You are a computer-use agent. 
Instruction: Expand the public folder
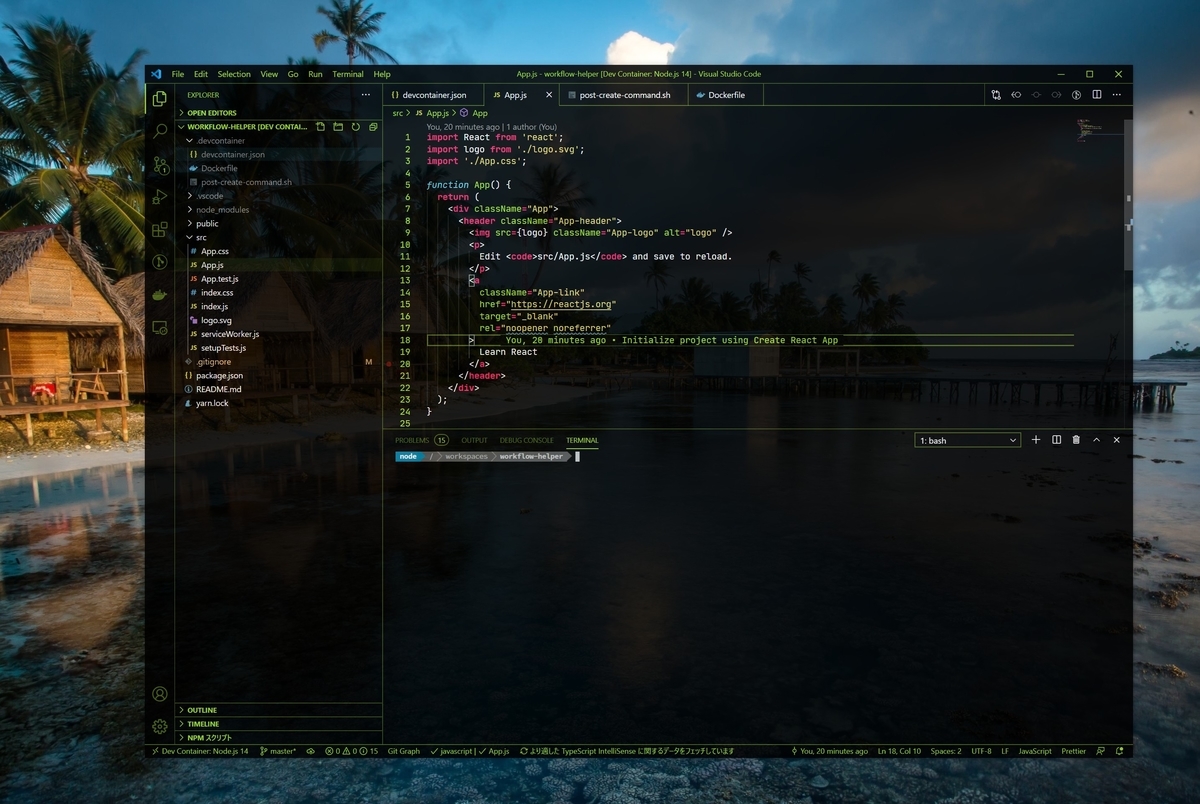(280, 224)
